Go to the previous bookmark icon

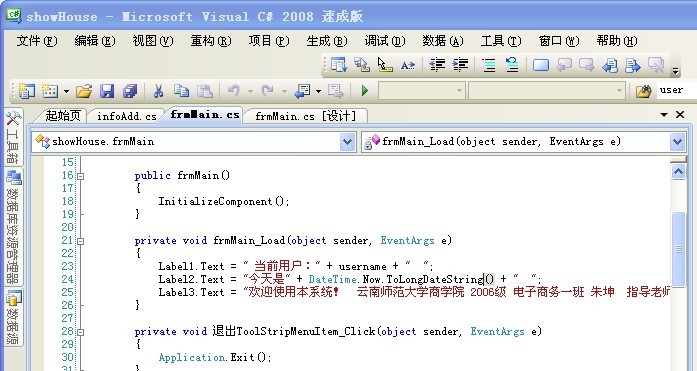[x=564, y=65]
